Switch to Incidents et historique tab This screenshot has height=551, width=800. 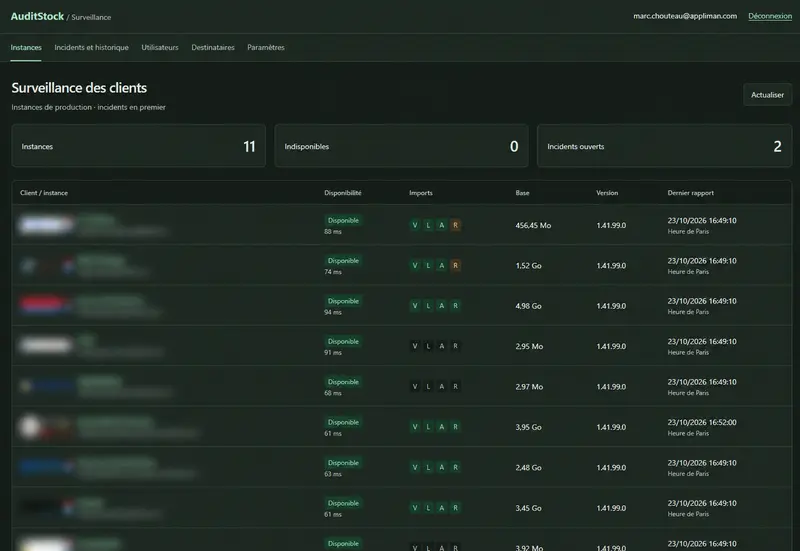(91, 47)
